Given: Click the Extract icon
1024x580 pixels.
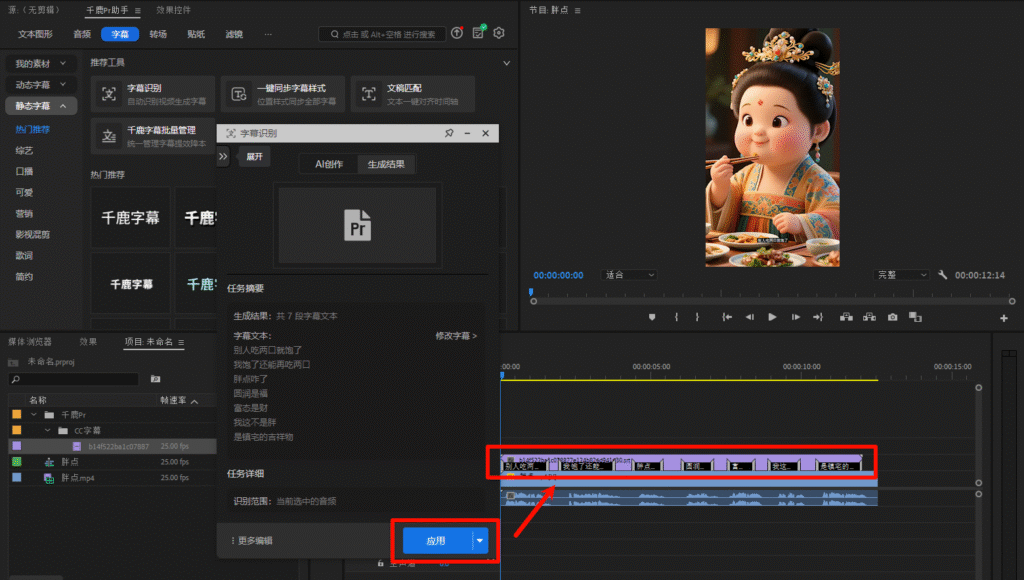Looking at the screenshot, I should [869, 317].
